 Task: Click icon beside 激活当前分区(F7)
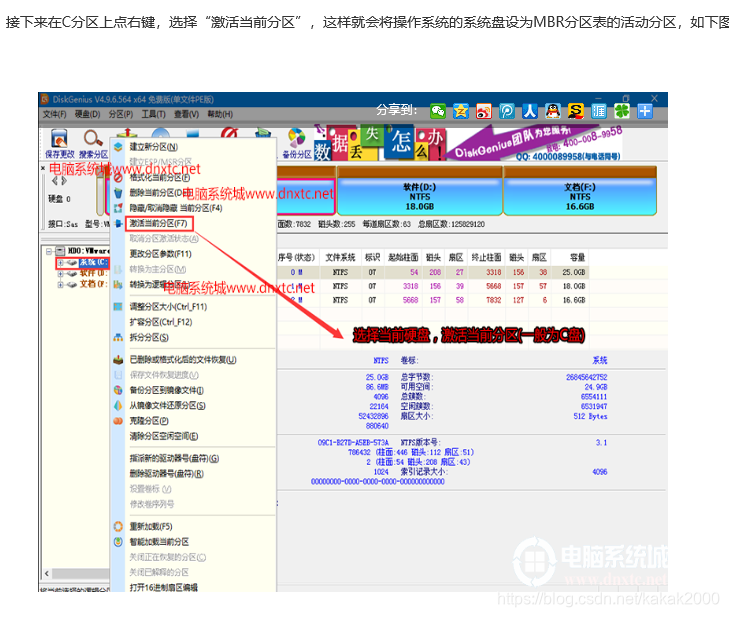coord(118,223)
